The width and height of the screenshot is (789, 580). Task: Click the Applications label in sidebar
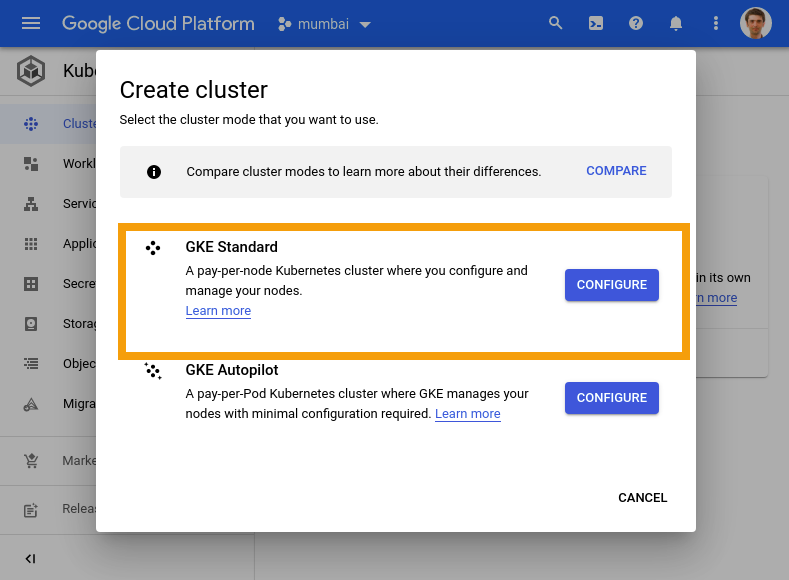pos(79,243)
